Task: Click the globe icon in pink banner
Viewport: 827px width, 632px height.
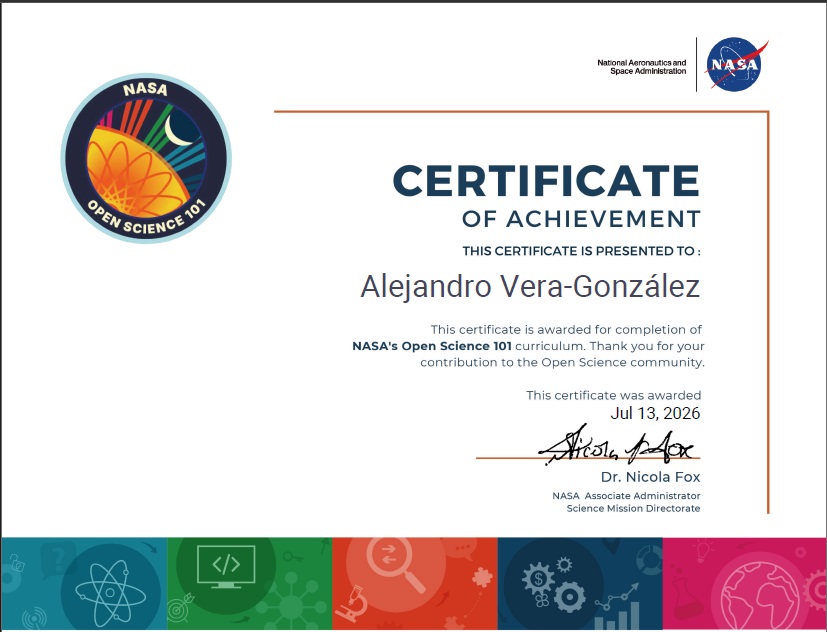Action: (761, 596)
